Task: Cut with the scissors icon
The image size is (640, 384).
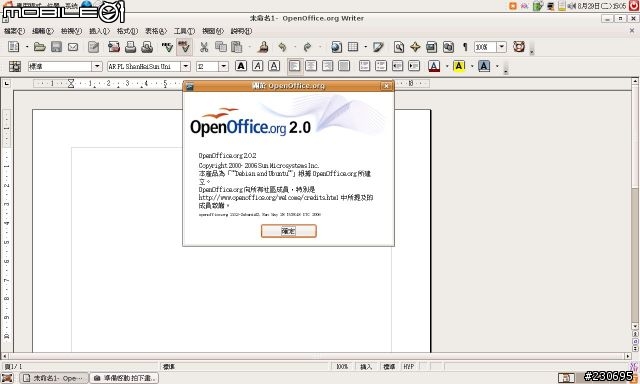Action: (x=204, y=47)
